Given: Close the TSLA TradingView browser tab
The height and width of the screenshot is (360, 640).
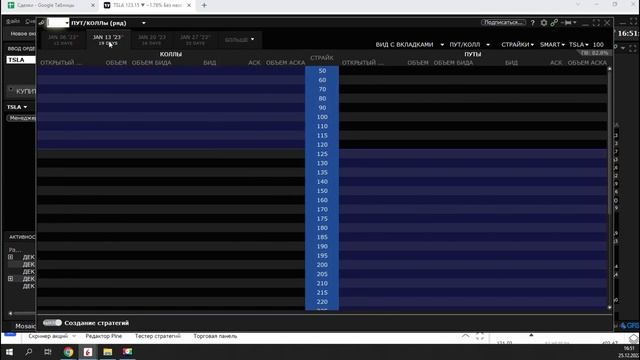Looking at the screenshot, I should 189,5.
